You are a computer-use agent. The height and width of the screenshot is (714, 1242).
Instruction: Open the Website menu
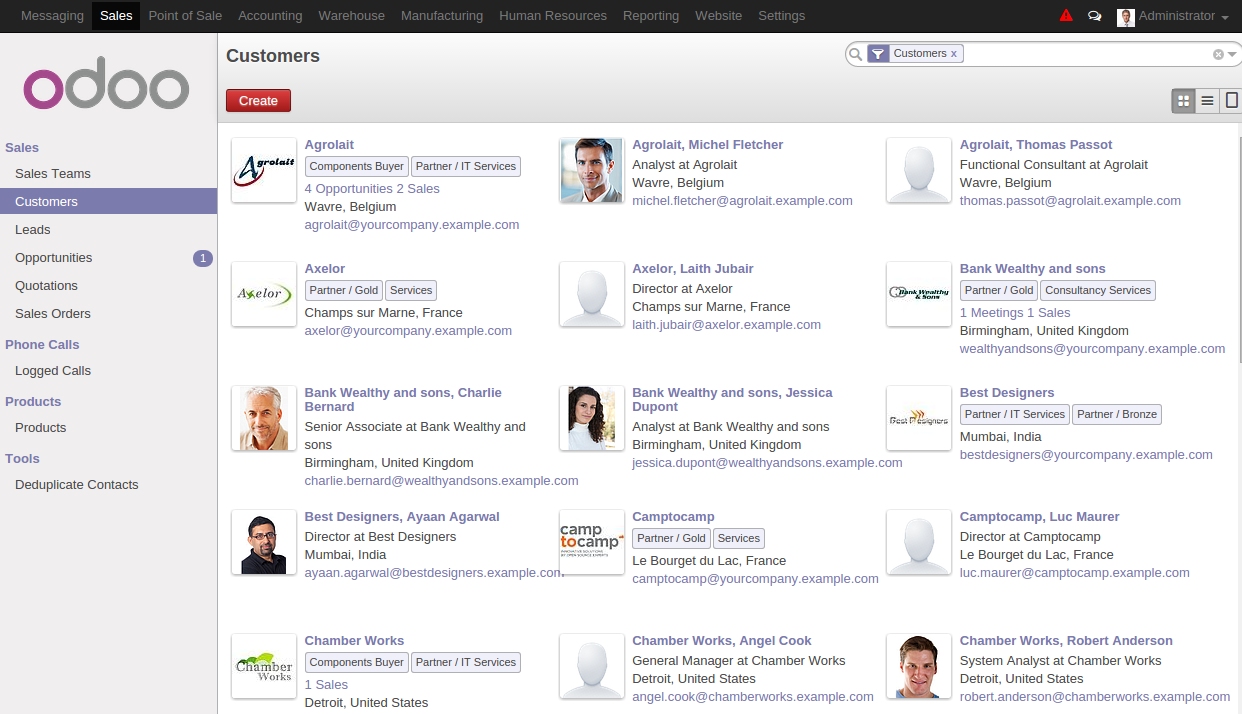719,16
